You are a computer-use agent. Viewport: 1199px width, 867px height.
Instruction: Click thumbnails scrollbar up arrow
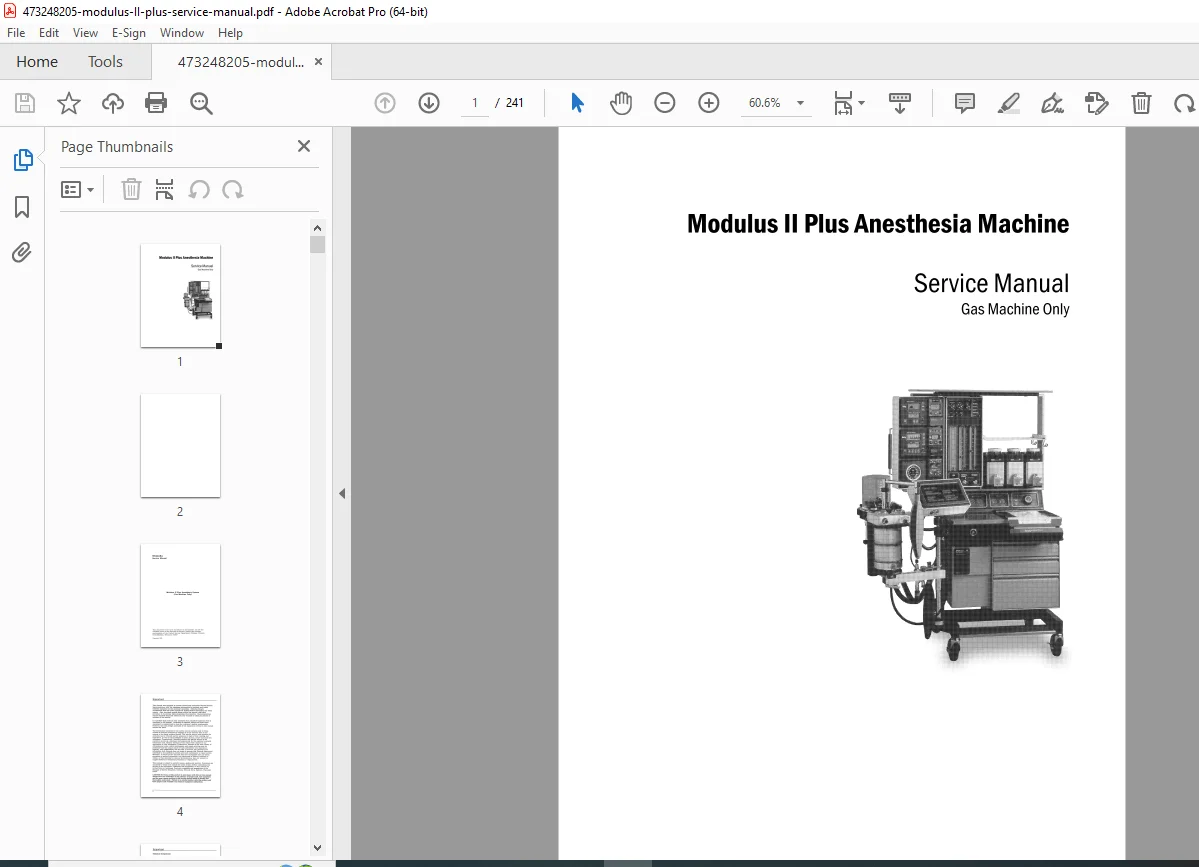point(317,228)
